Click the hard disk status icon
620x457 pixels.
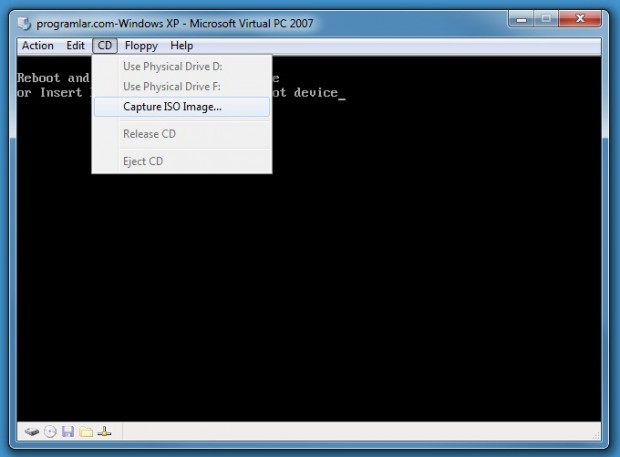pyautogui.click(x=32, y=432)
